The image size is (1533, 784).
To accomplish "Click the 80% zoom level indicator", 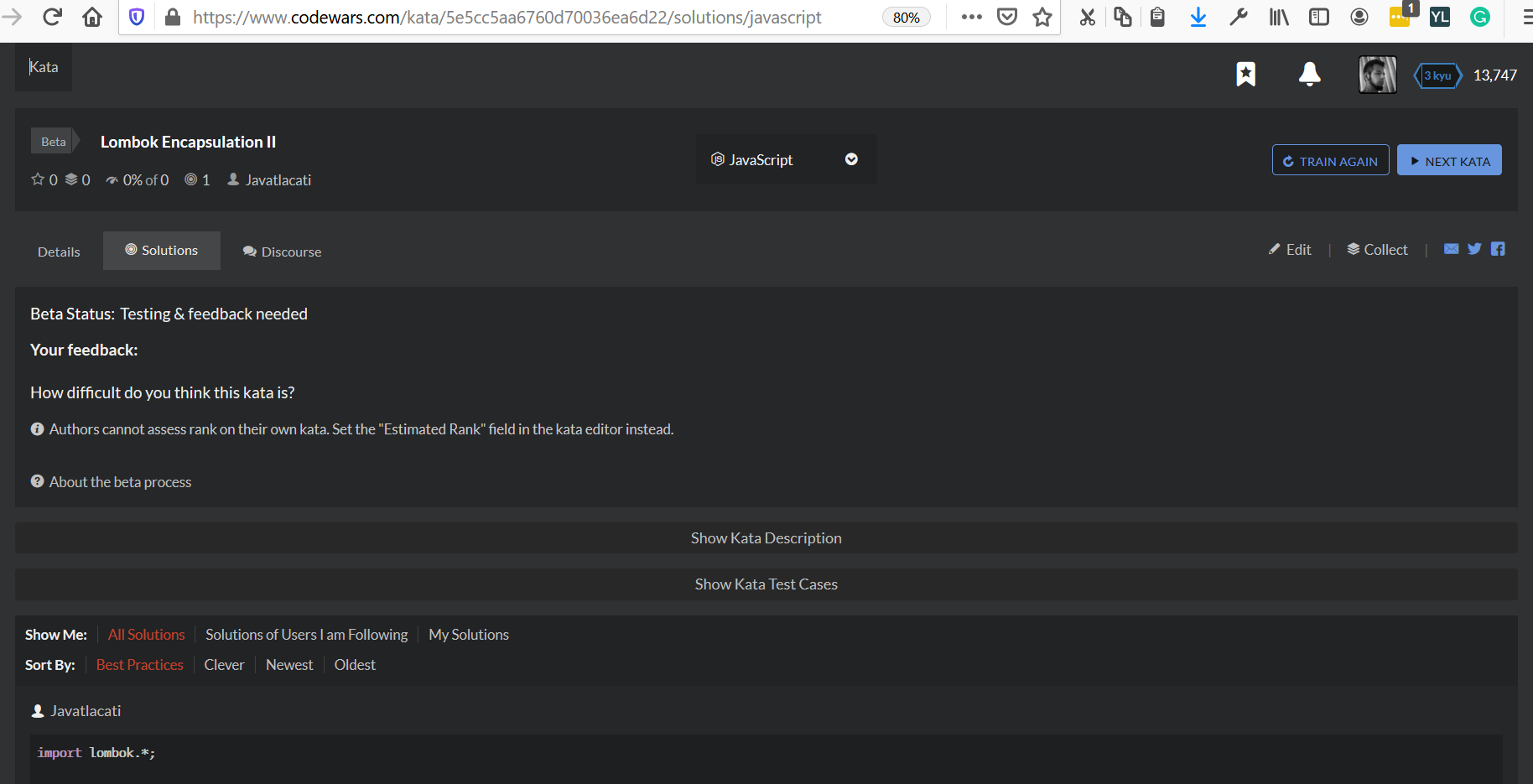I will pos(907,17).
